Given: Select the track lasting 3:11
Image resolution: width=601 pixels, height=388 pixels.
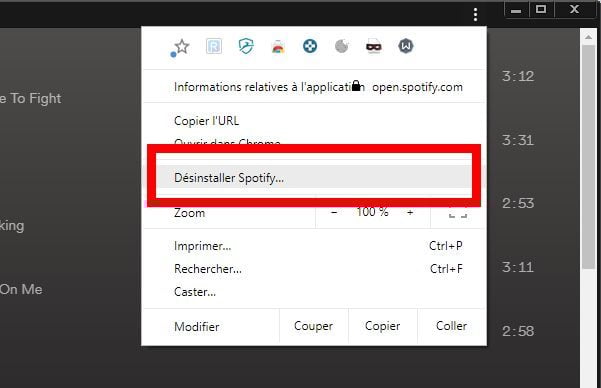Looking at the screenshot, I should click(x=518, y=267).
